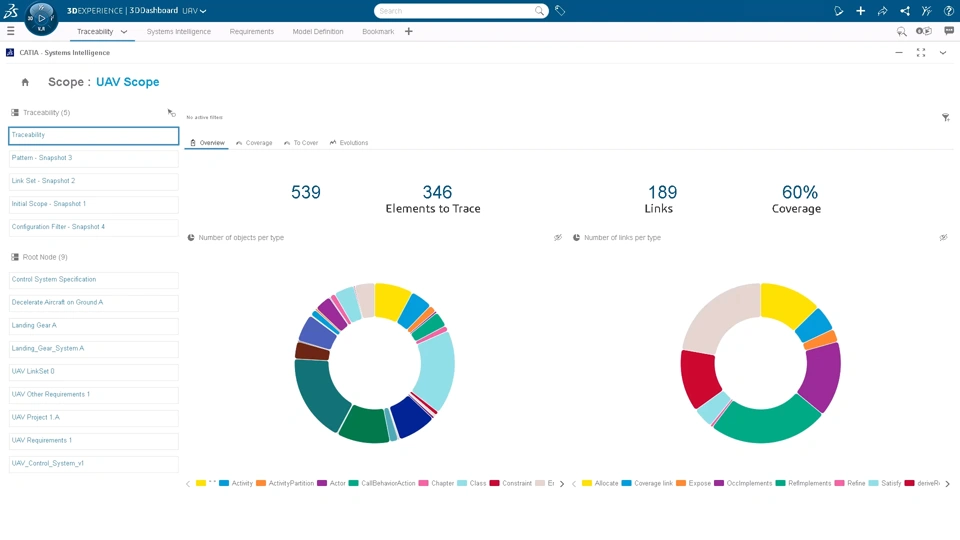The height and width of the screenshot is (540, 960).
Task: Click the Satisfy legend color swatch
Action: coord(874,483)
